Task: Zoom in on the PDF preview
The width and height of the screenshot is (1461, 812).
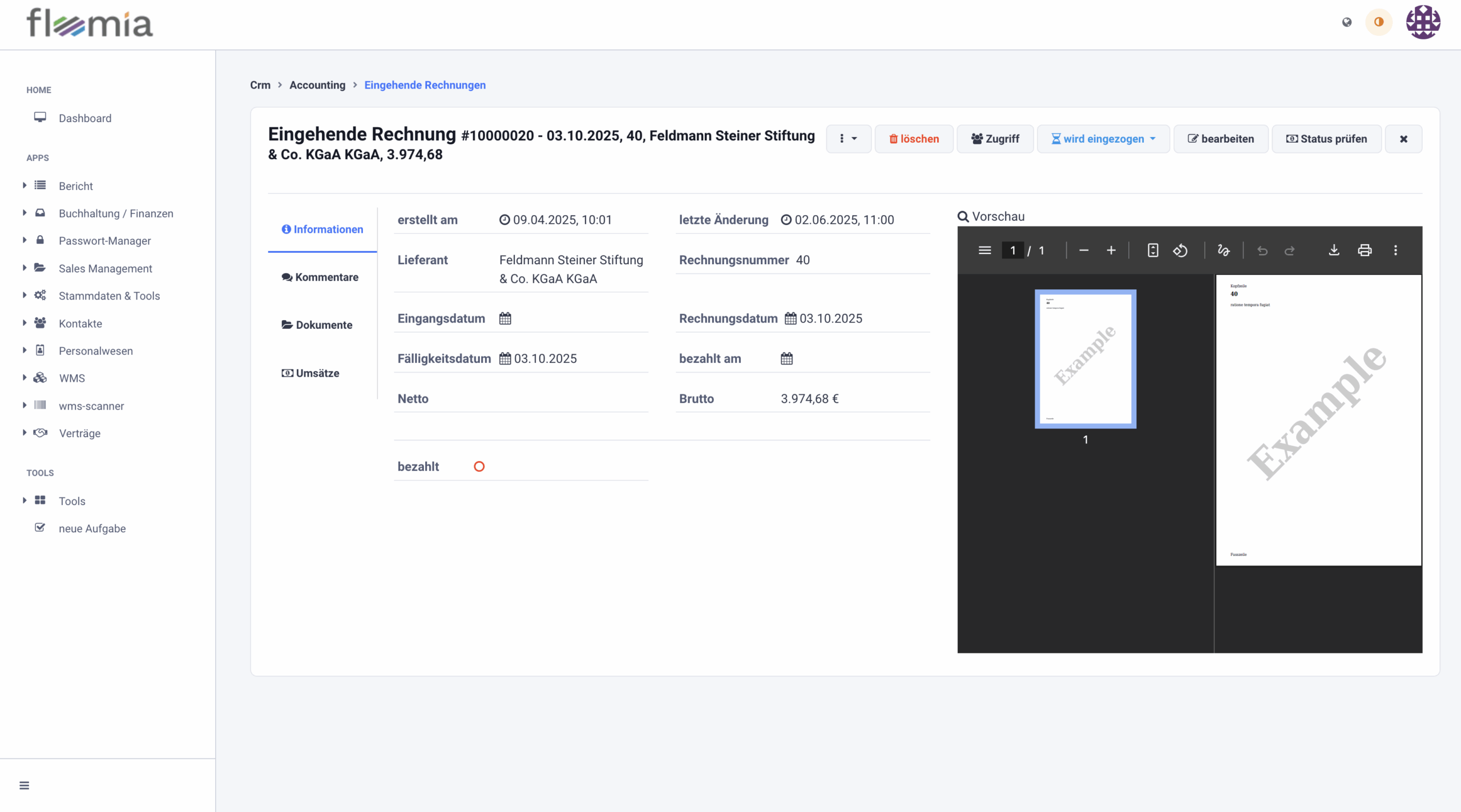Action: click(x=1111, y=250)
